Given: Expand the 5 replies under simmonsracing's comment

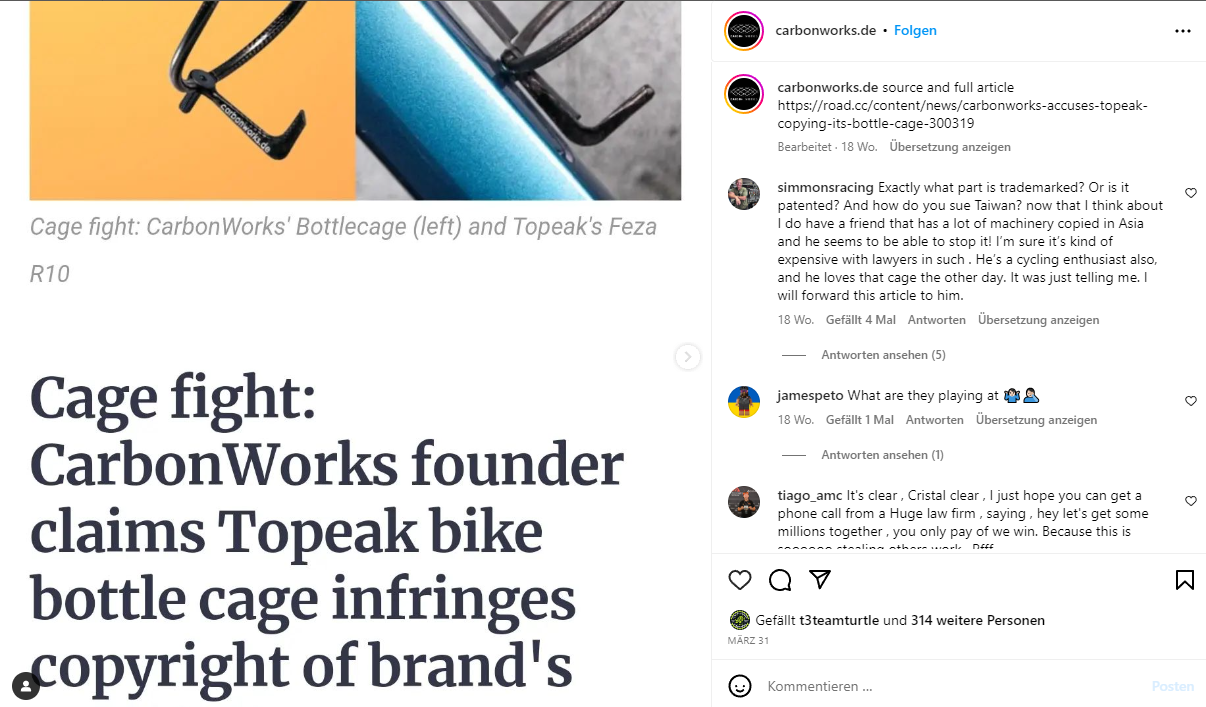Looking at the screenshot, I should pos(883,355).
